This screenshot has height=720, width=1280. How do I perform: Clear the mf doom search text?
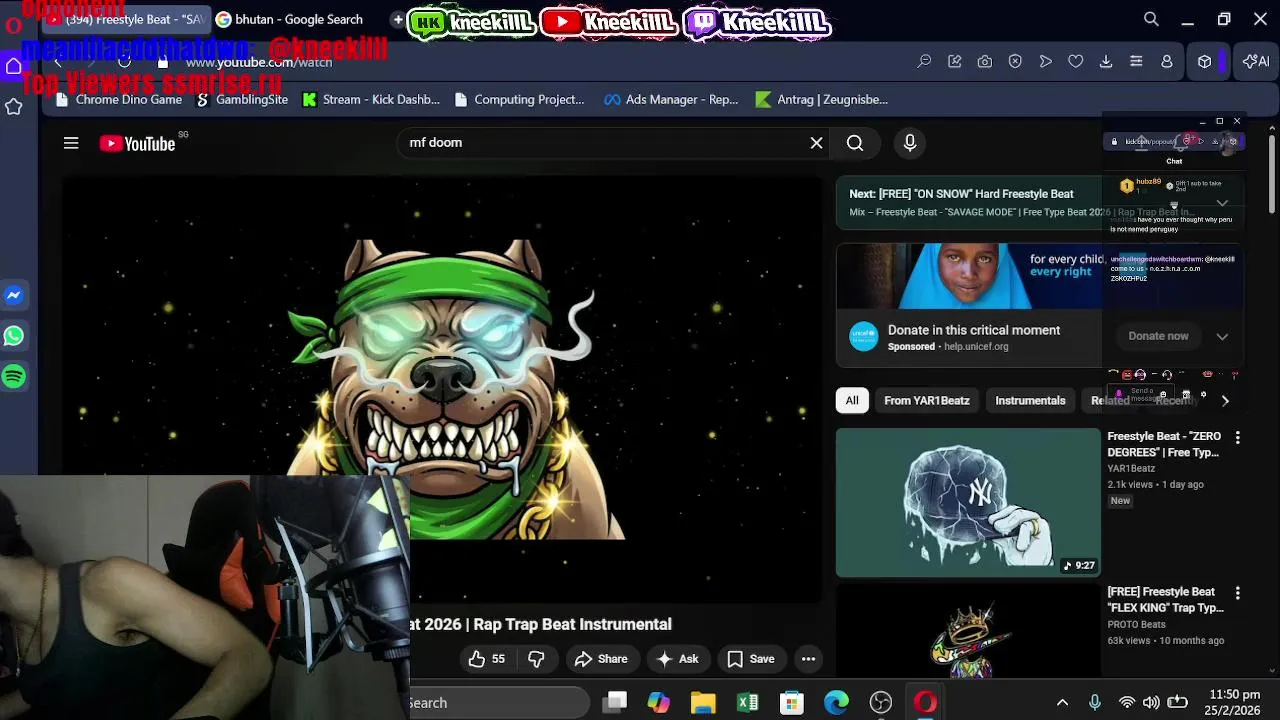816,143
